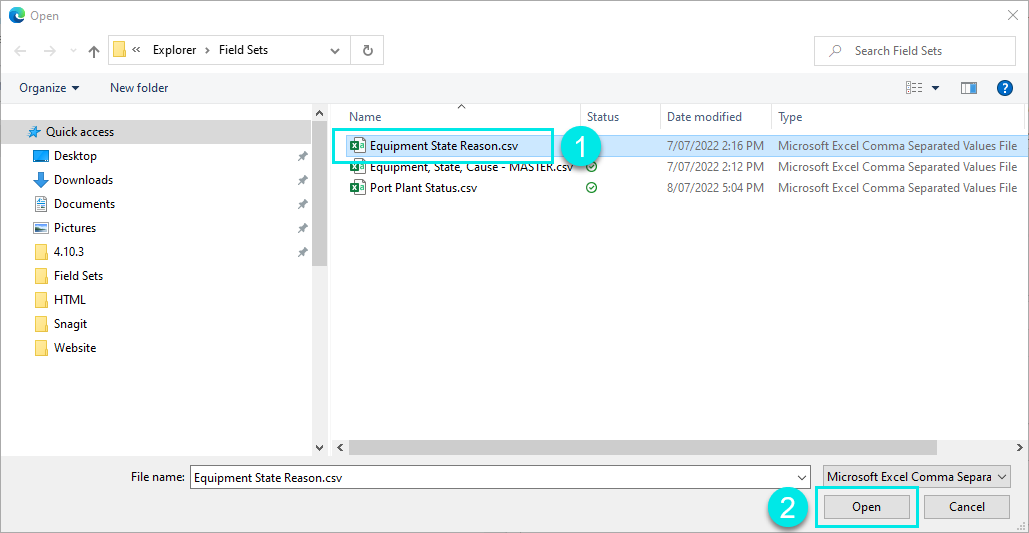This screenshot has width=1029, height=533.
Task: Click the Up one level arrow
Action: [x=94, y=51]
